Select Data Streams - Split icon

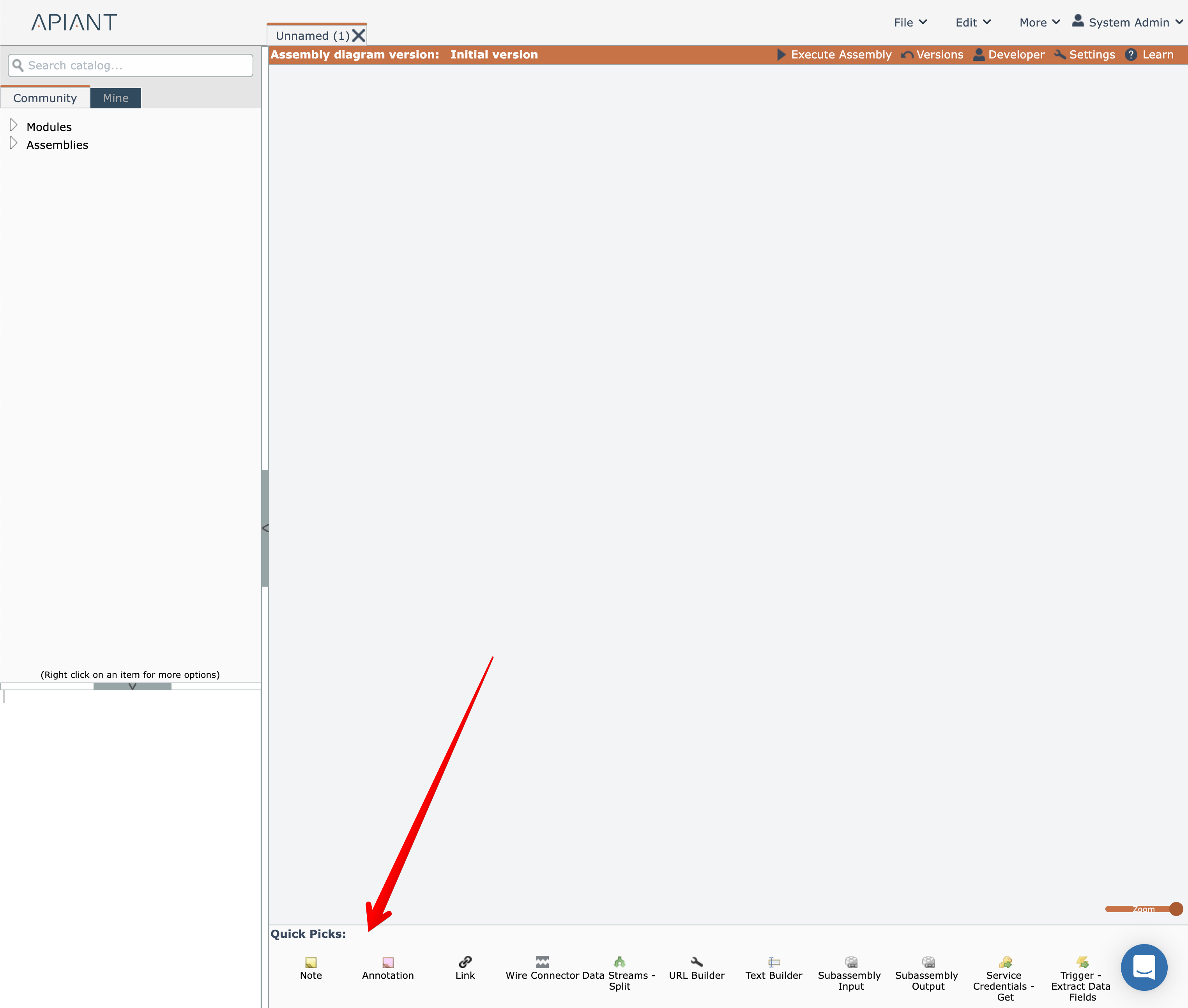point(619,962)
